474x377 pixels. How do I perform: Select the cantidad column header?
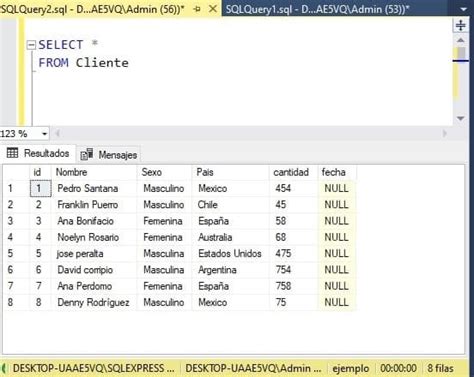(293, 172)
